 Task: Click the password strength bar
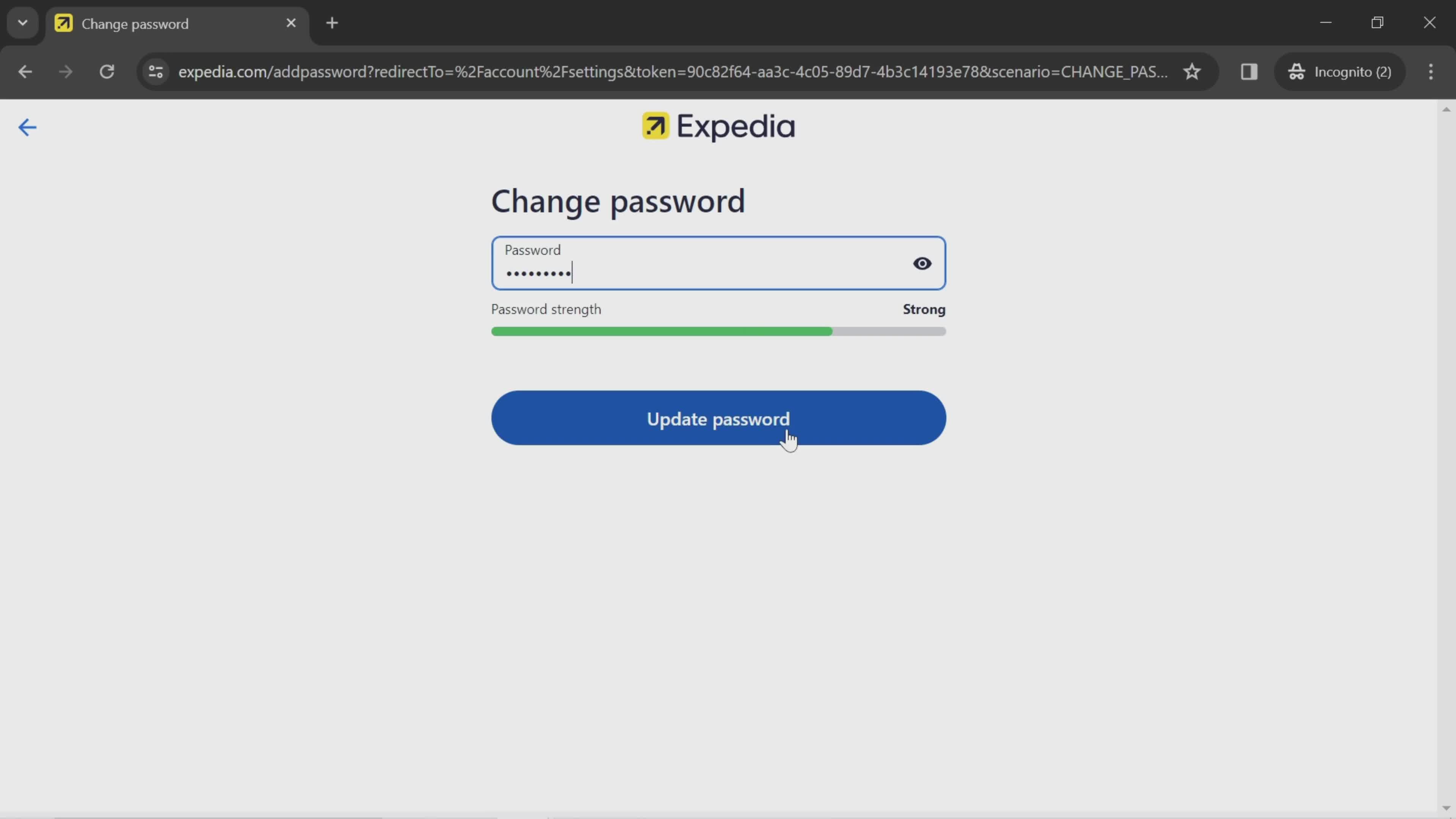coord(719,332)
